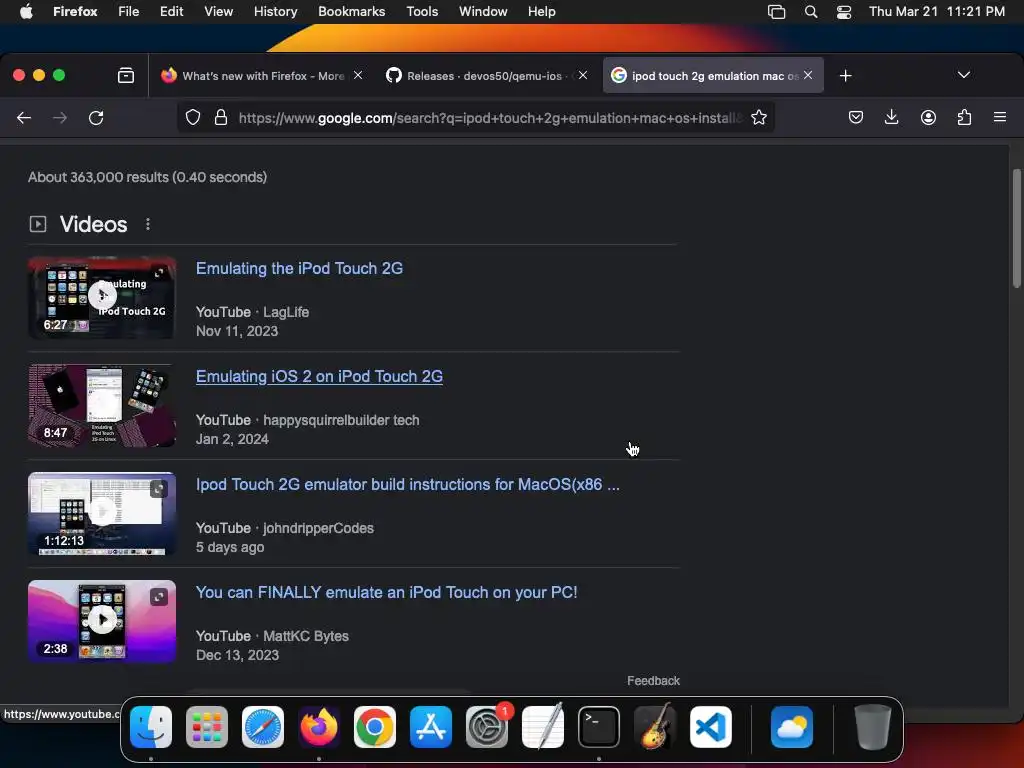
Task: Open Control Center in menu bar
Action: (x=844, y=12)
